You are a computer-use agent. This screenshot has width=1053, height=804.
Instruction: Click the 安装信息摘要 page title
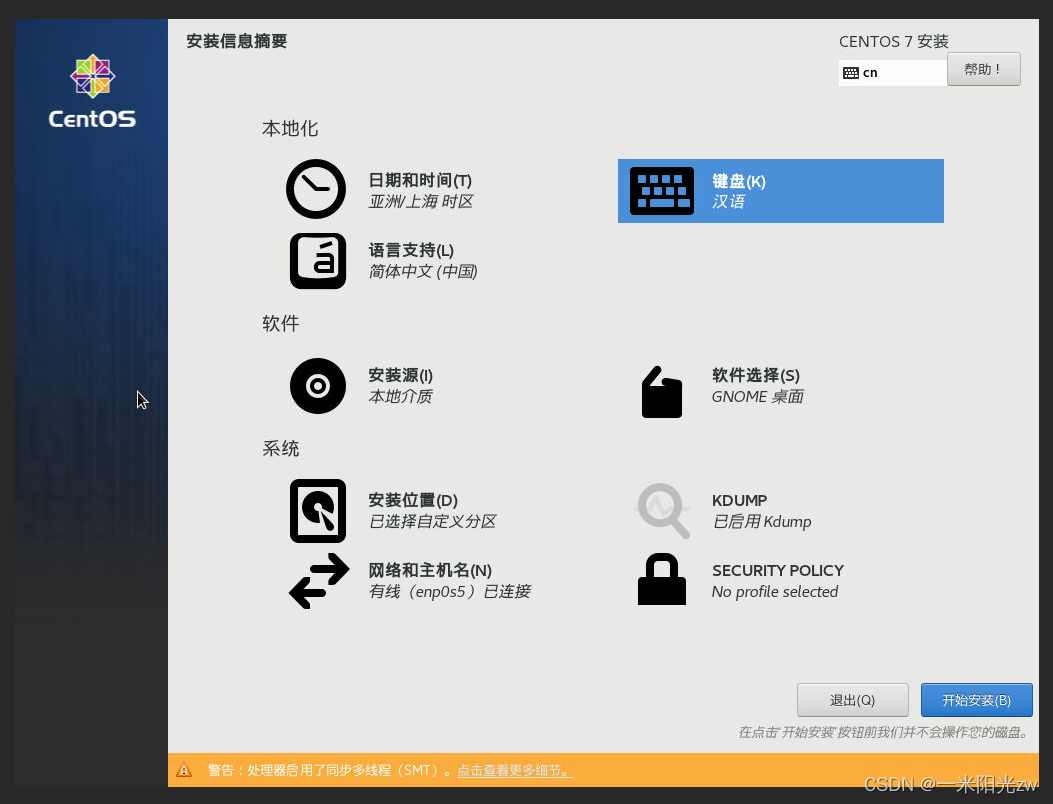tap(236, 41)
